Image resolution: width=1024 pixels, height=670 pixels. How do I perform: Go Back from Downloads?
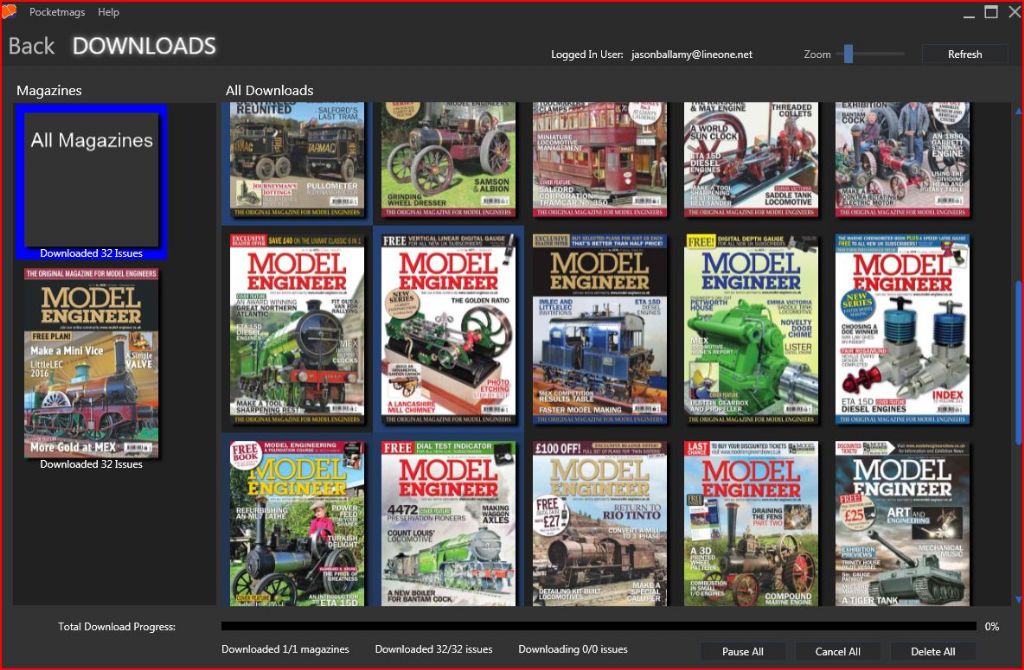pyautogui.click(x=31, y=46)
